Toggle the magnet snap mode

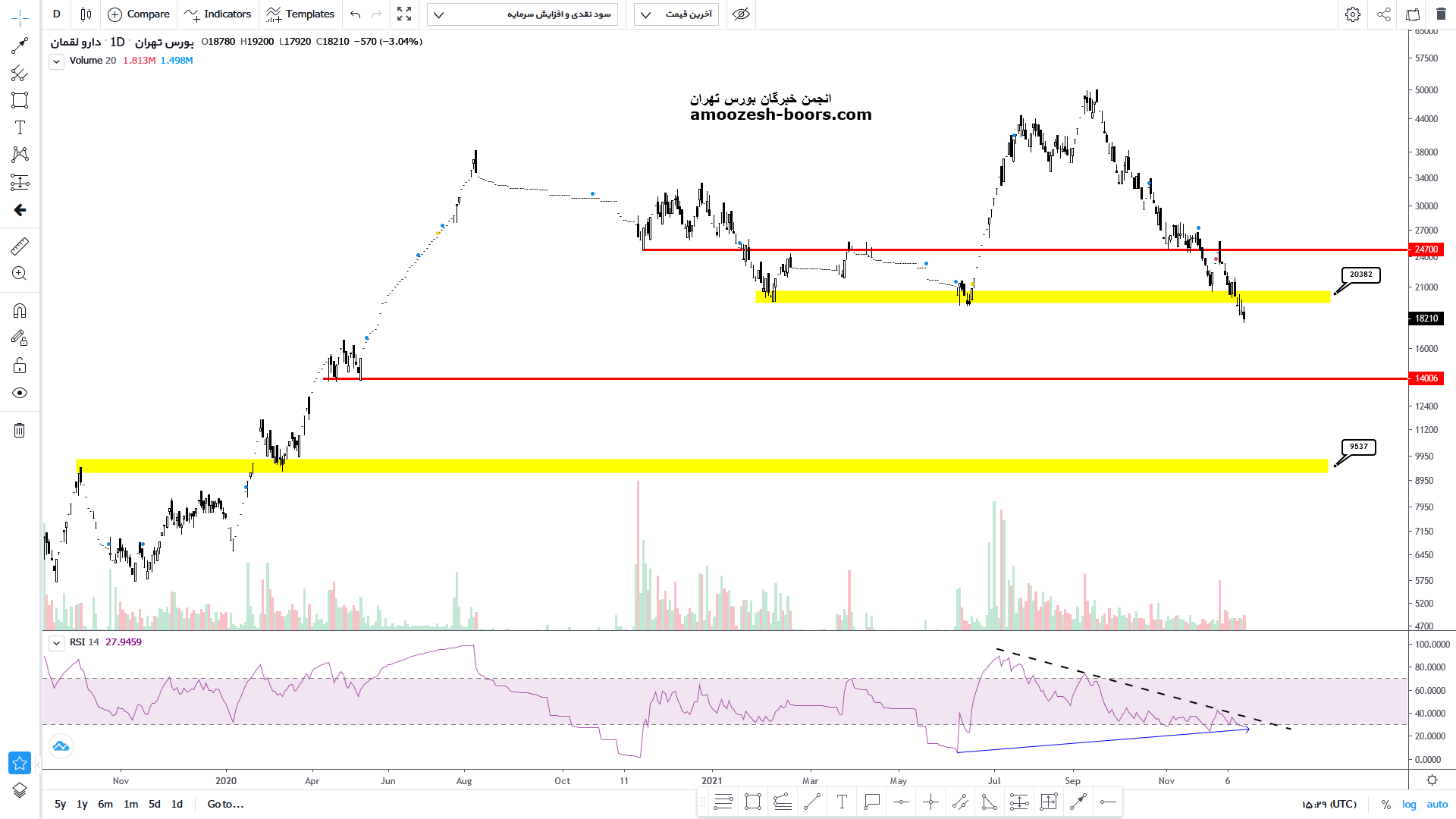20,311
